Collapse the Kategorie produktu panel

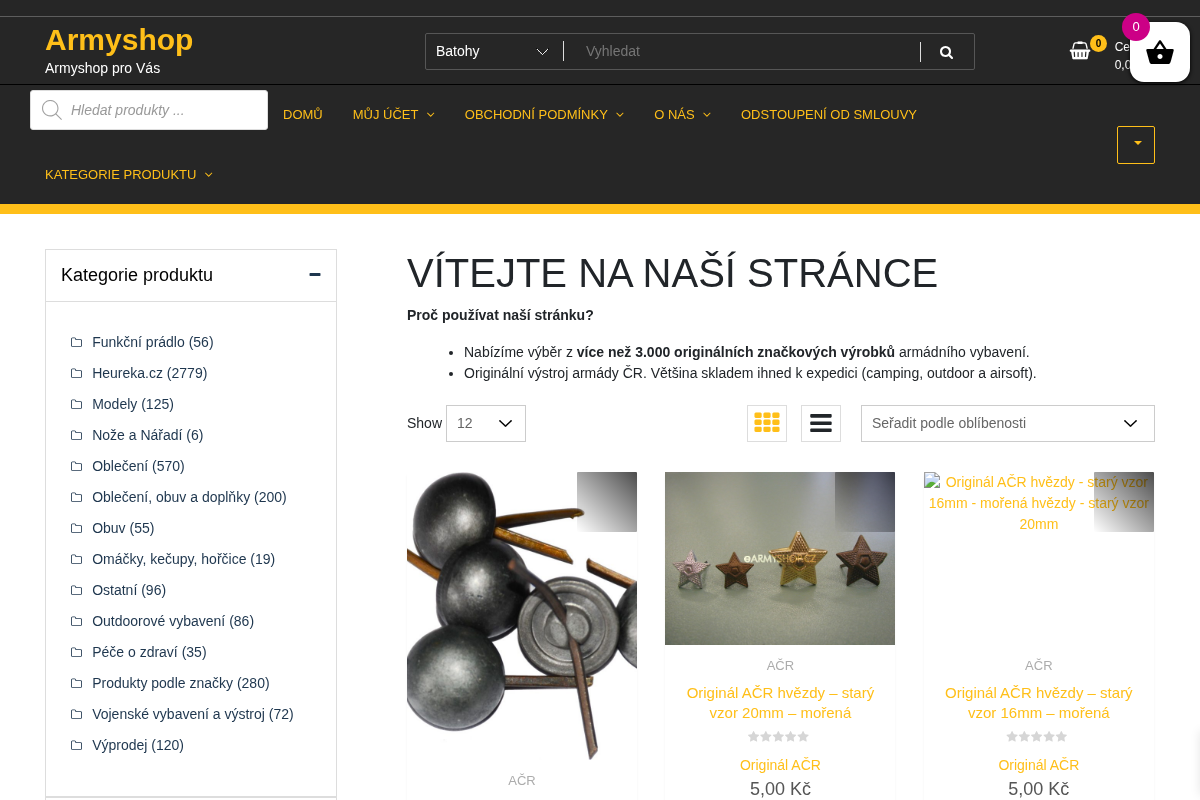click(x=315, y=275)
